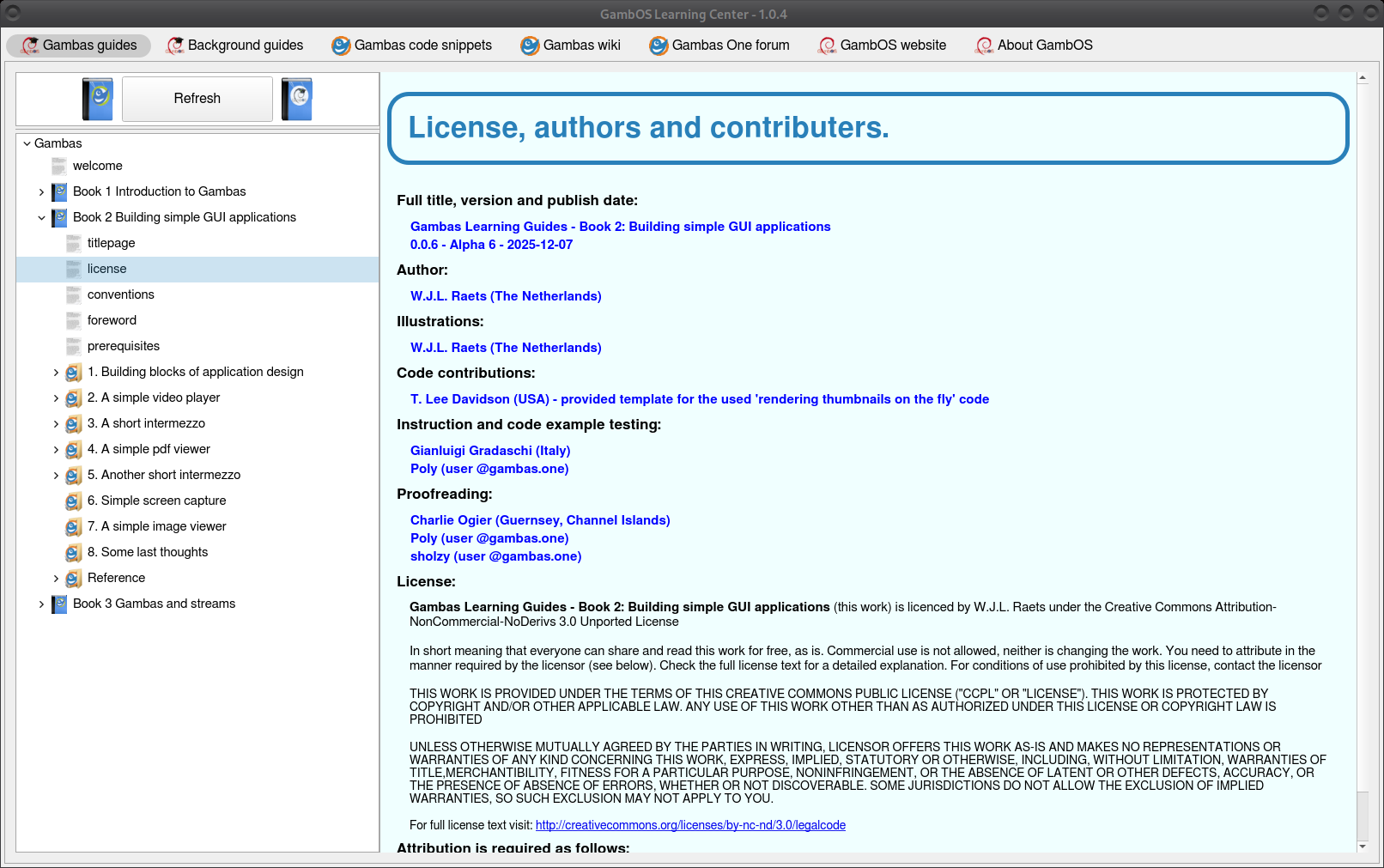1384x868 pixels.
Task: Click the scrollbar down arrow in content pane
Action: click(1363, 846)
